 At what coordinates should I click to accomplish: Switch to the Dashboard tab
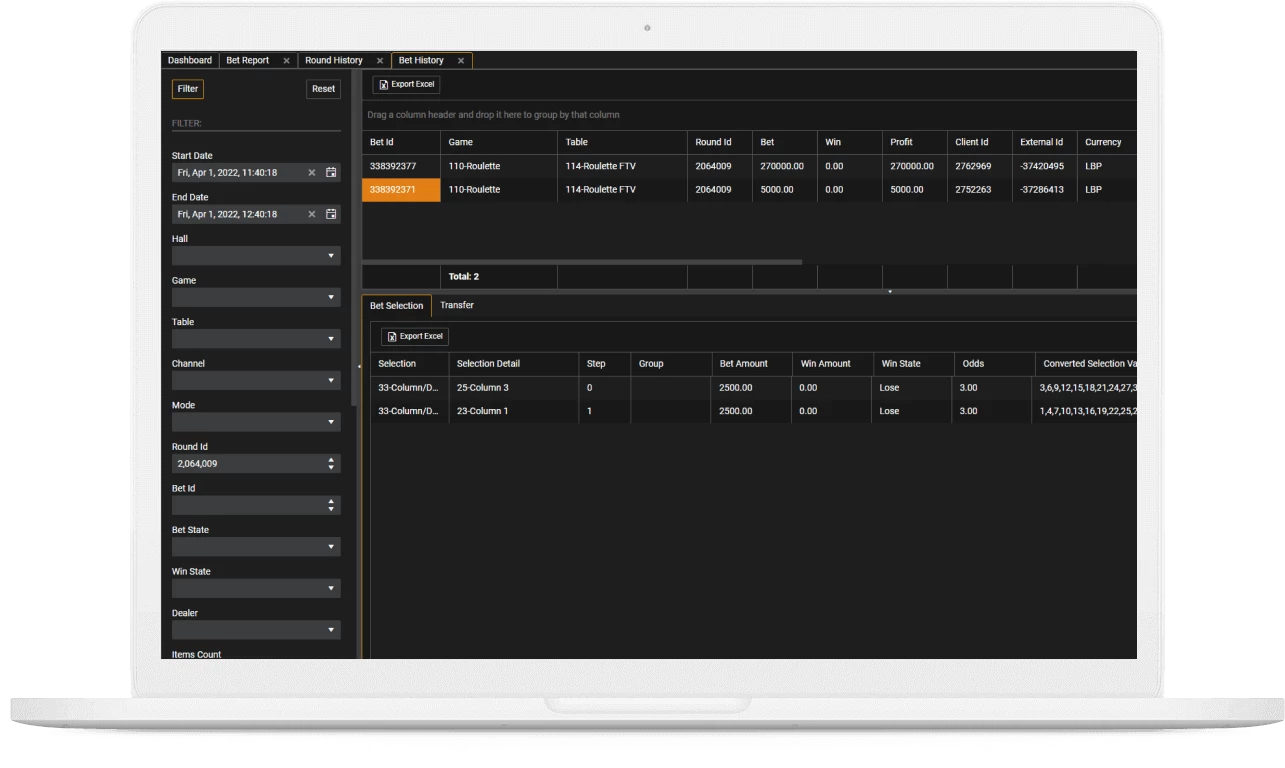(189, 60)
